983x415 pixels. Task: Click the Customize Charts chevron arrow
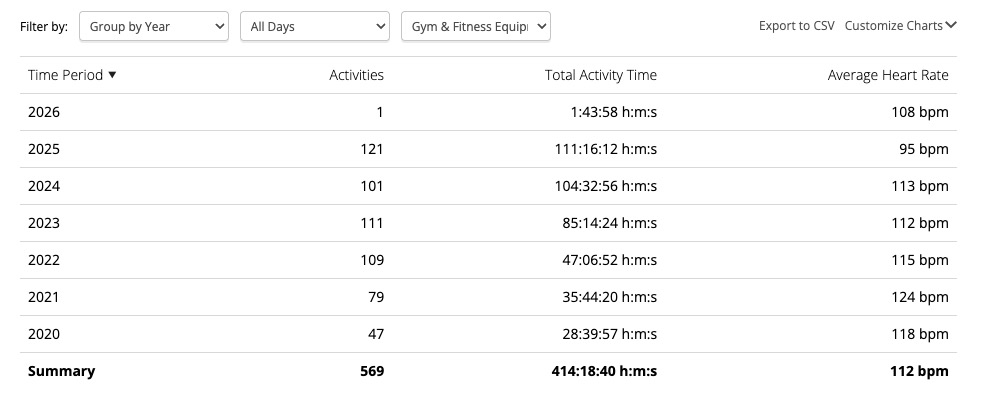[951, 26]
